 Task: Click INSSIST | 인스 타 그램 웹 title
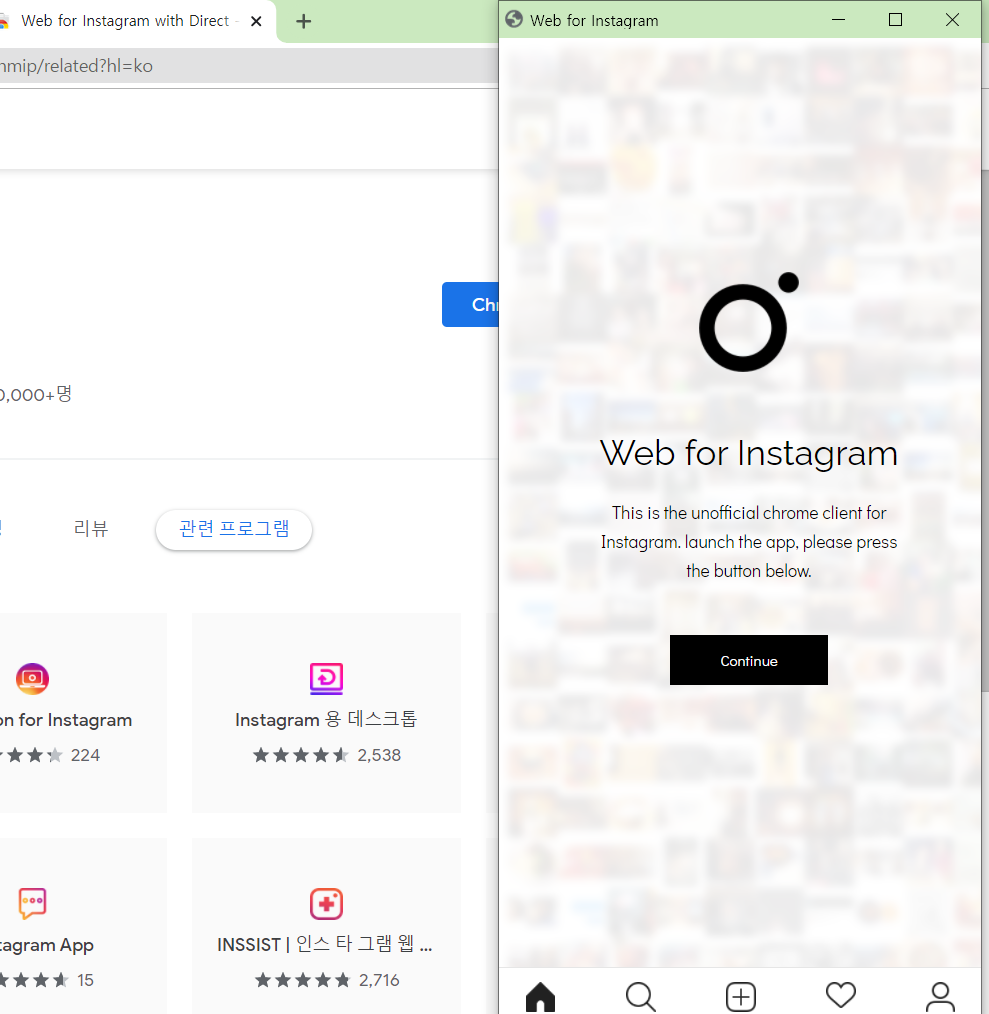pos(325,944)
